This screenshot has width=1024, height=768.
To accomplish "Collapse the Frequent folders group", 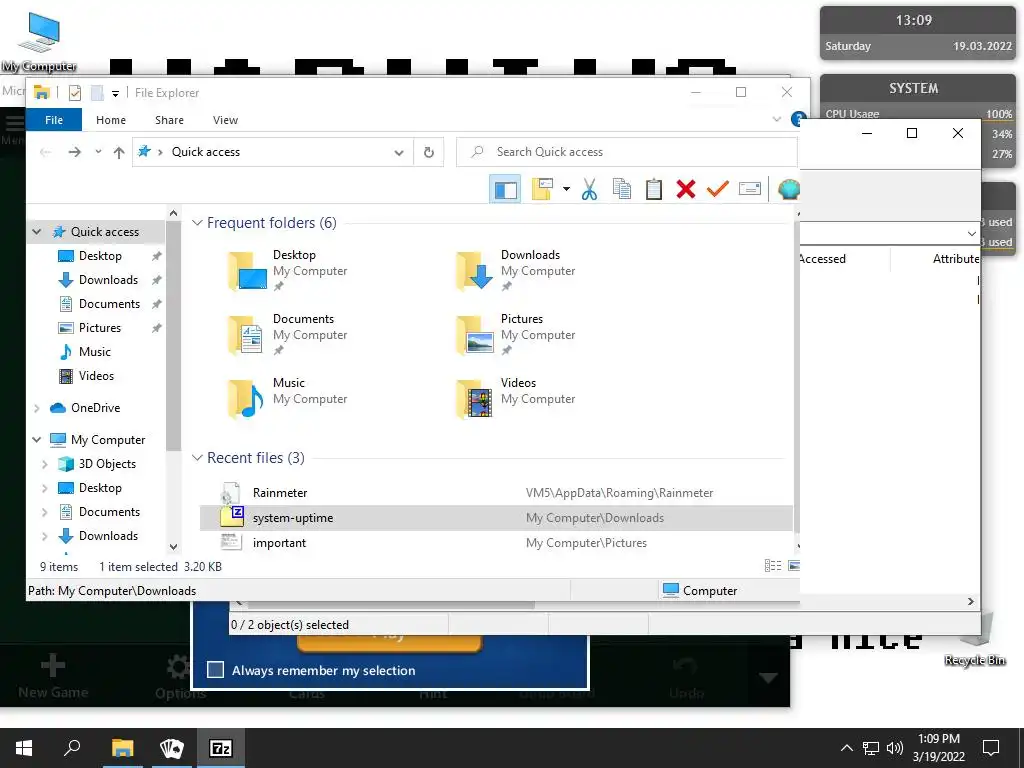I will (x=197, y=223).
